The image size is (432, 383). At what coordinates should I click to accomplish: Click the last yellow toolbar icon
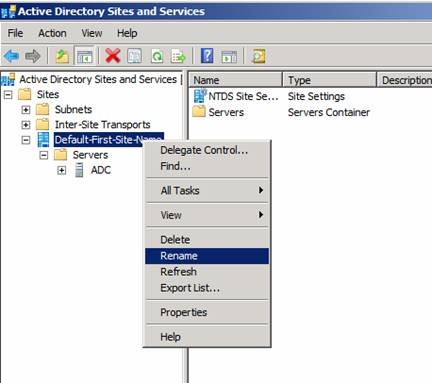pos(259,56)
